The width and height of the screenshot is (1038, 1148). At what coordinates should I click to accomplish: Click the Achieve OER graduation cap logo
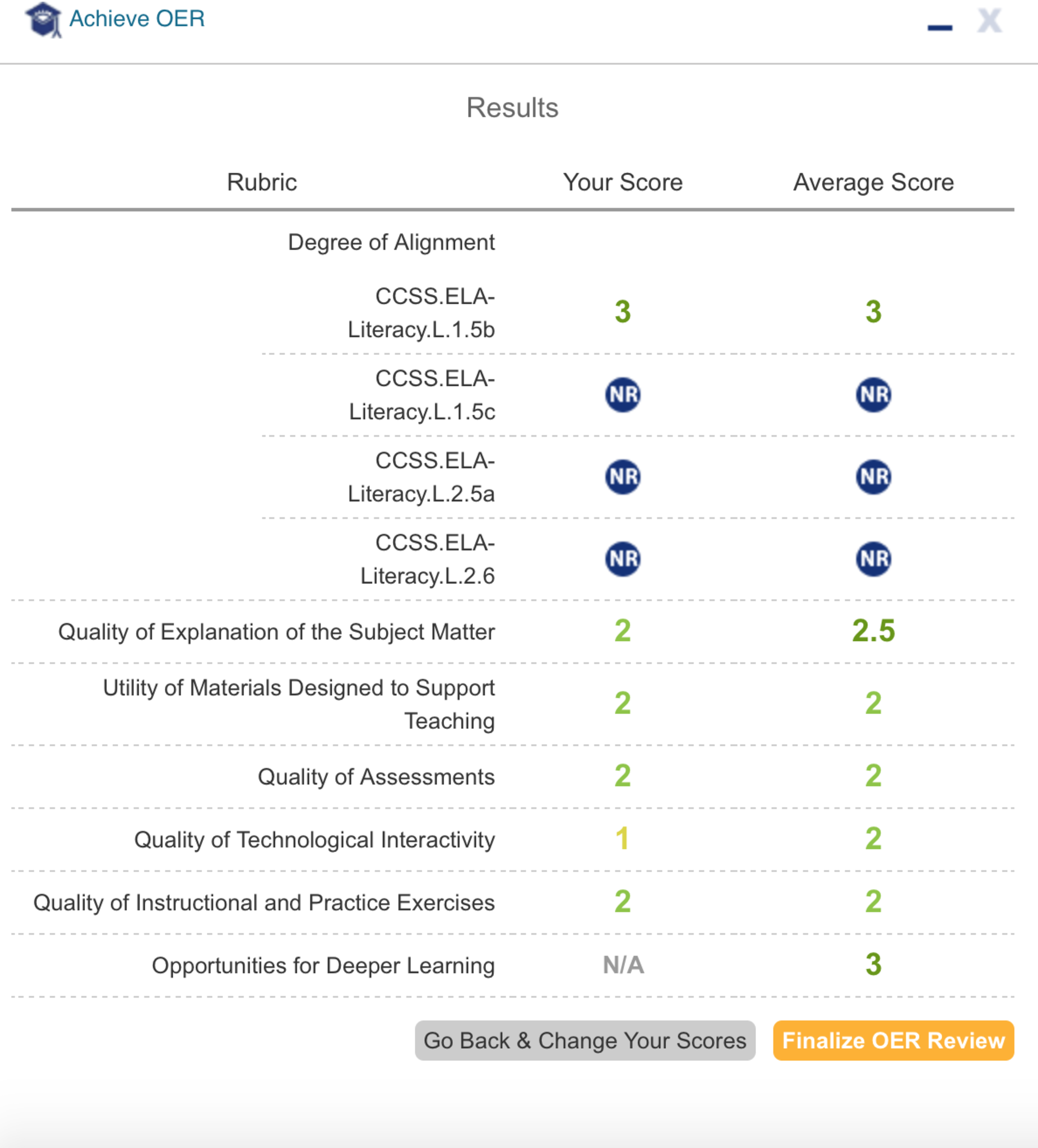pos(43,20)
